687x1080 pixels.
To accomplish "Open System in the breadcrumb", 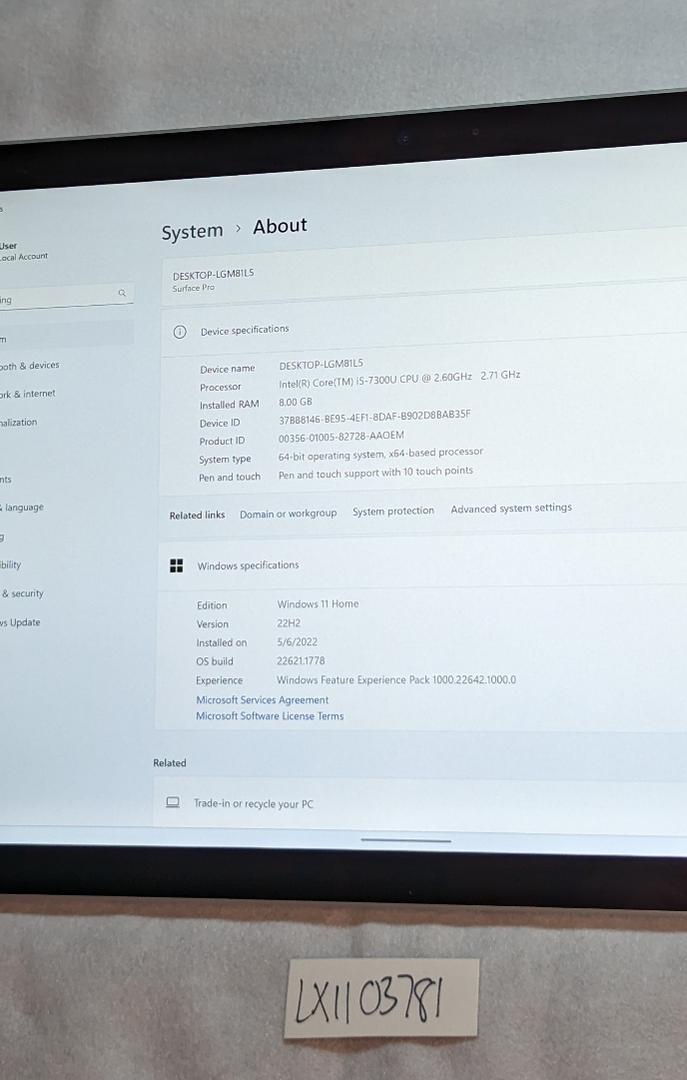I will click(x=192, y=232).
